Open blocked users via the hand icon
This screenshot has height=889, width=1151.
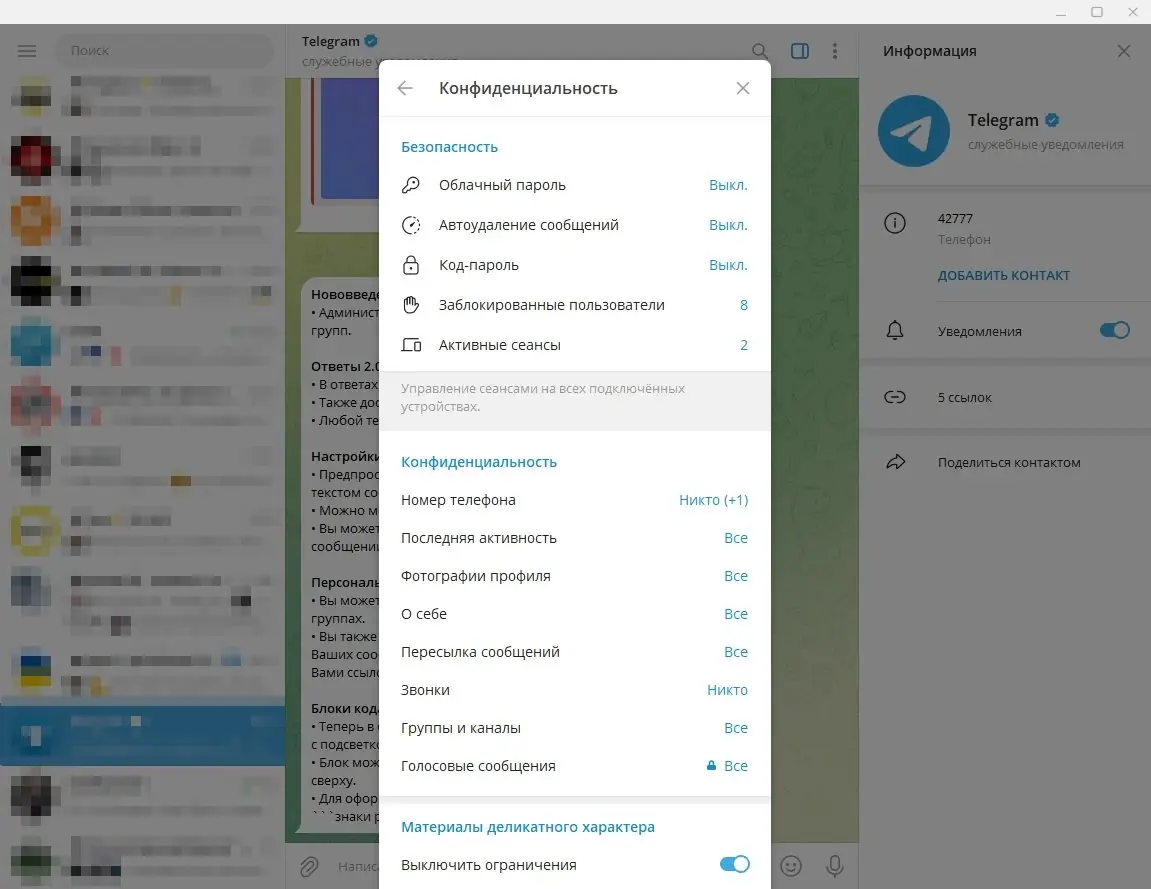pos(411,304)
